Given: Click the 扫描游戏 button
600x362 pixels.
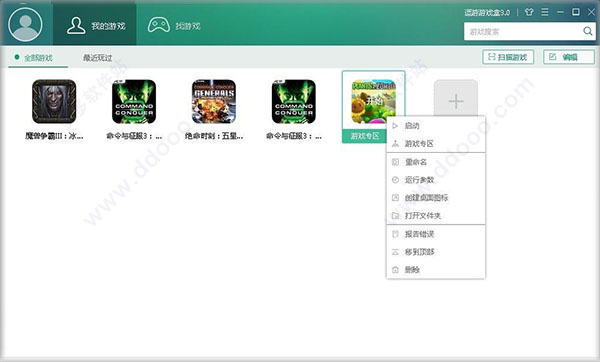Looking at the screenshot, I should pos(508,57).
